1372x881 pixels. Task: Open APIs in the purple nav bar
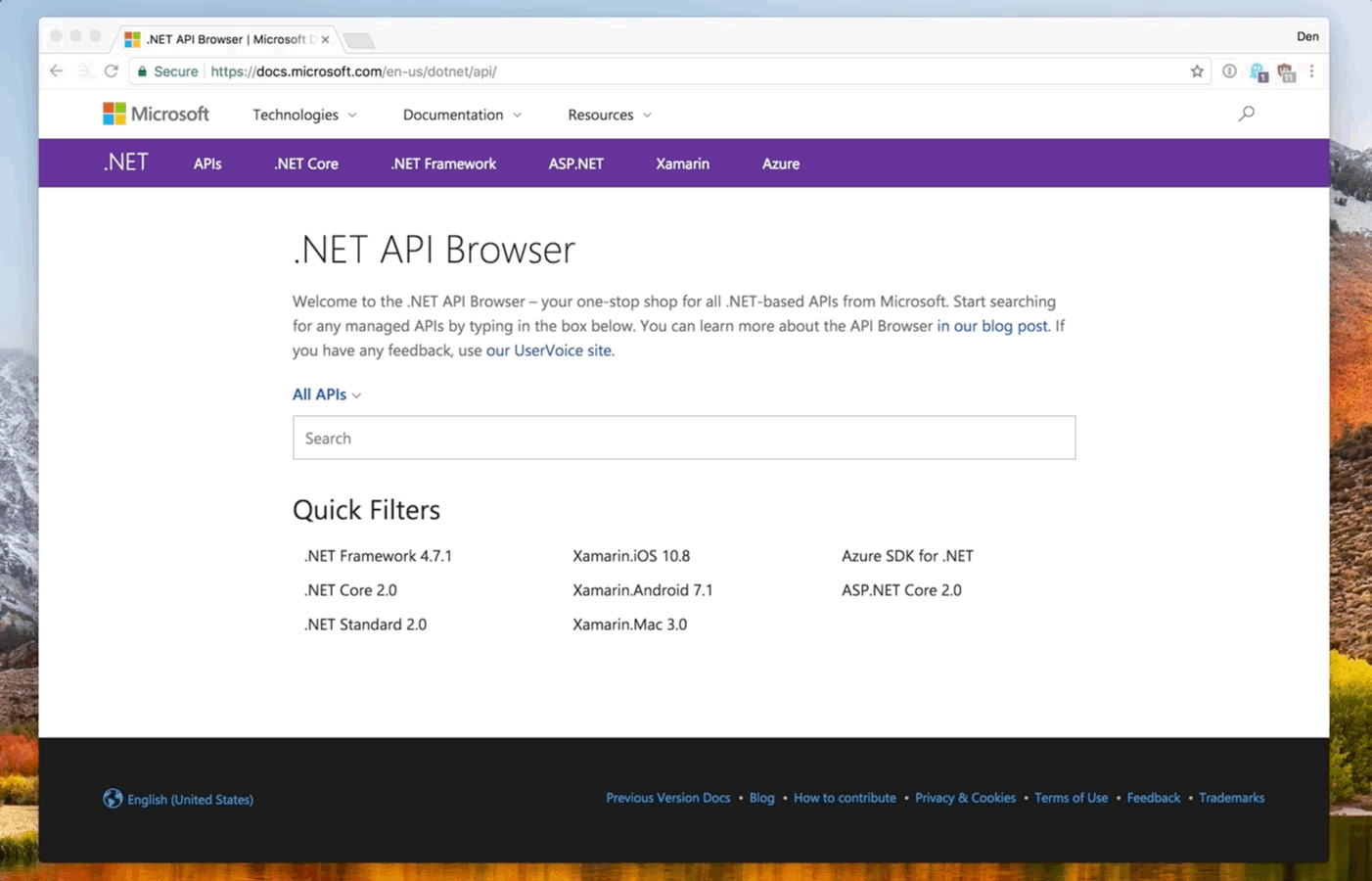click(207, 163)
